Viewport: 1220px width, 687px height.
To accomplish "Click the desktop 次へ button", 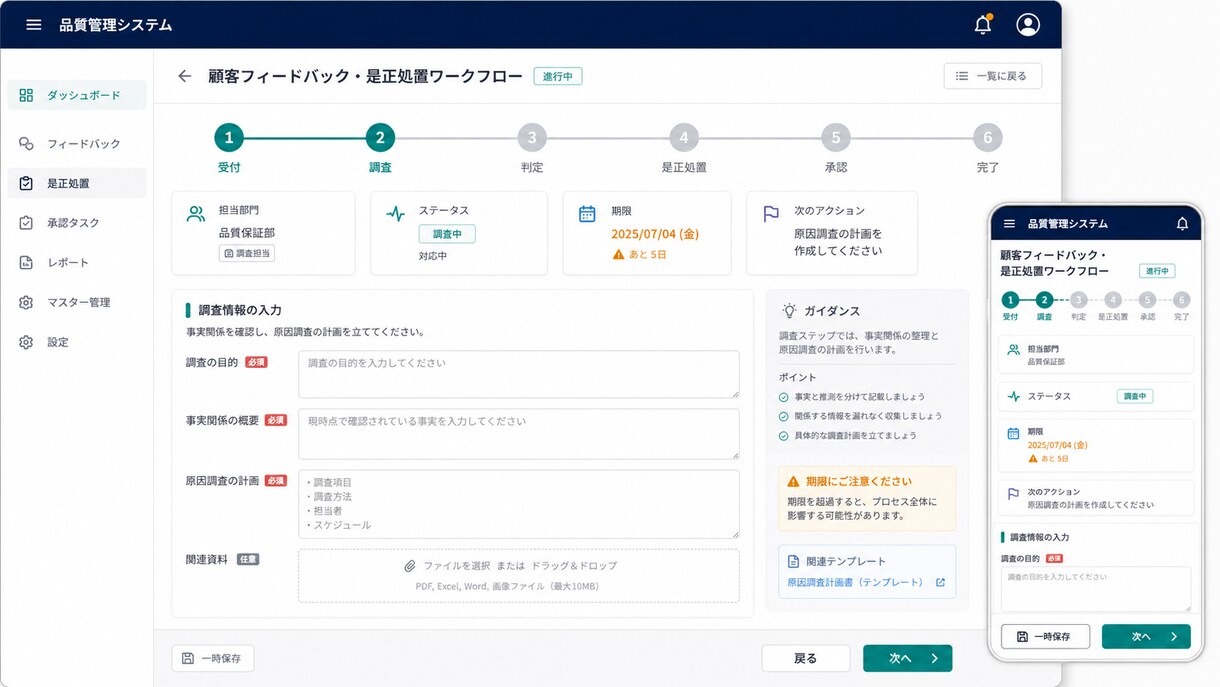I will point(907,658).
